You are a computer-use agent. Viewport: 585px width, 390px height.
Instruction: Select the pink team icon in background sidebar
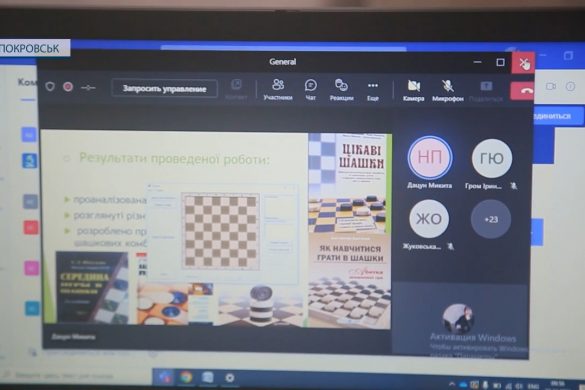coord(32,268)
